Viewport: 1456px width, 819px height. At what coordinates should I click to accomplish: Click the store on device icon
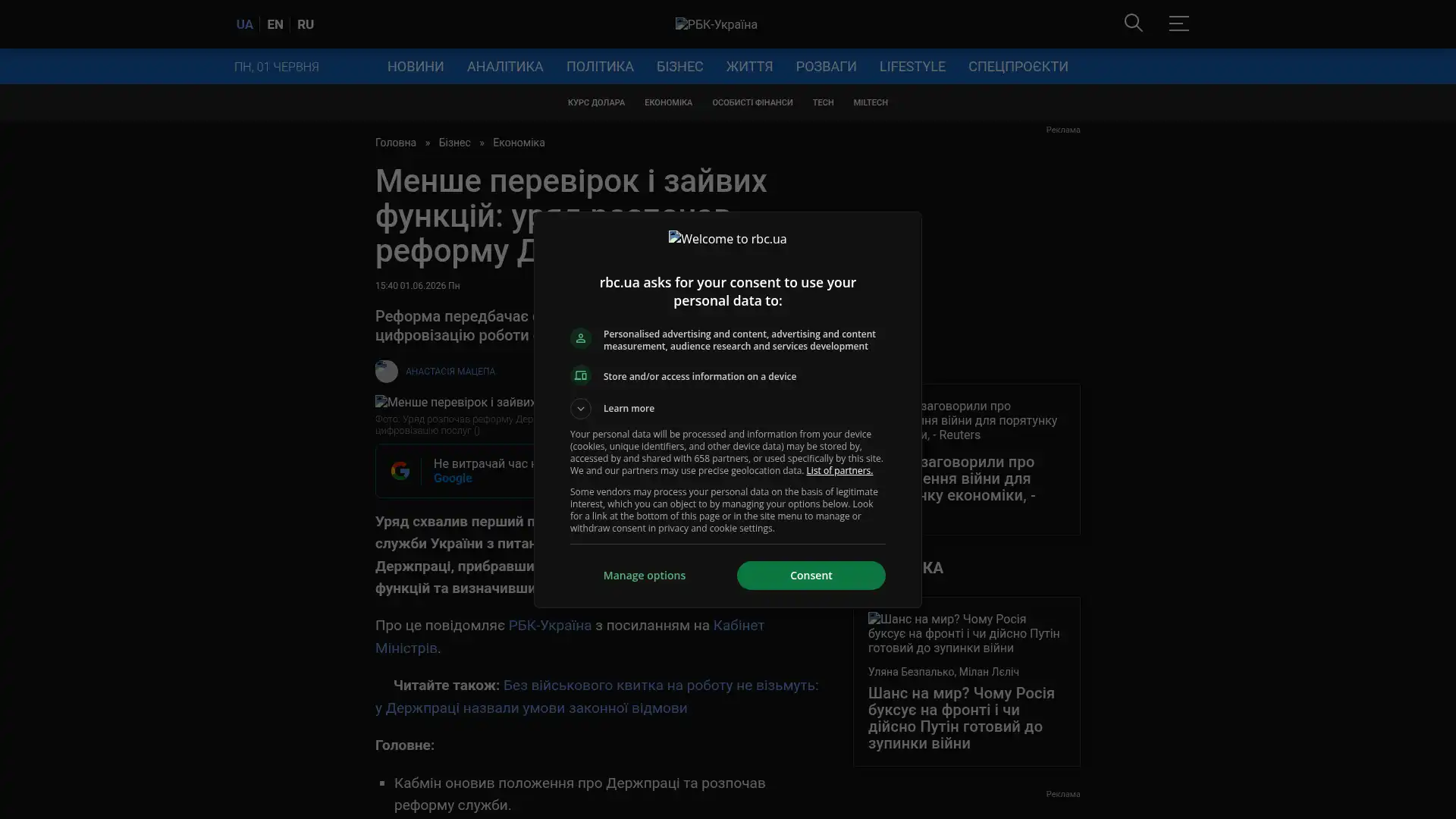click(x=581, y=376)
